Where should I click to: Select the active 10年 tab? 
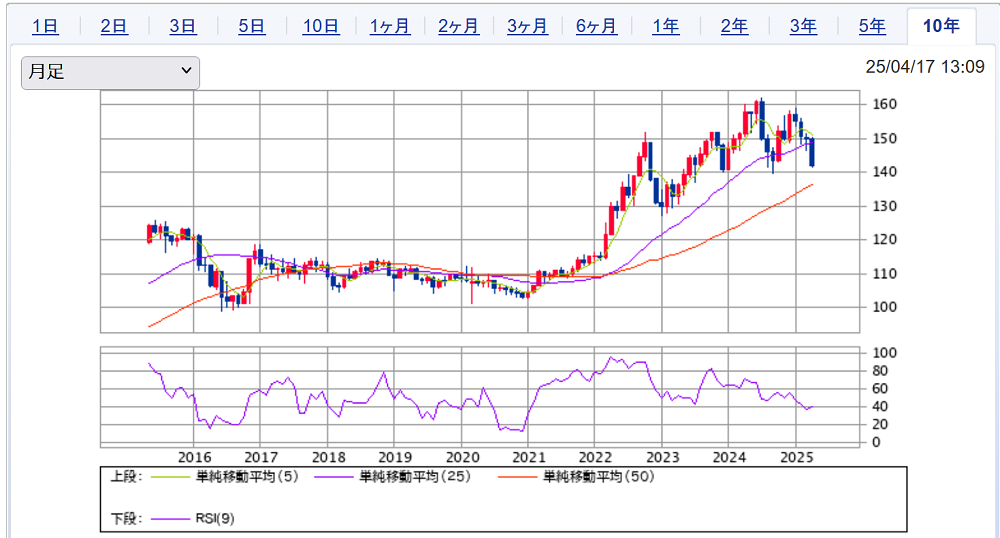coord(941,26)
